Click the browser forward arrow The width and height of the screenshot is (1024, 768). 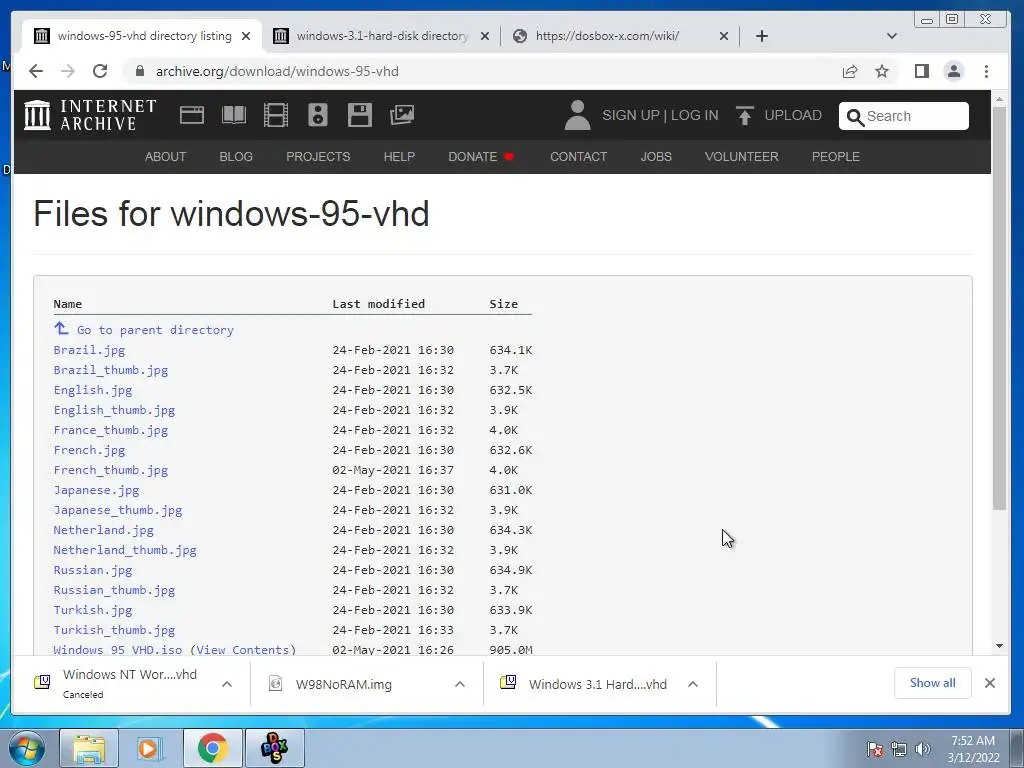68,71
